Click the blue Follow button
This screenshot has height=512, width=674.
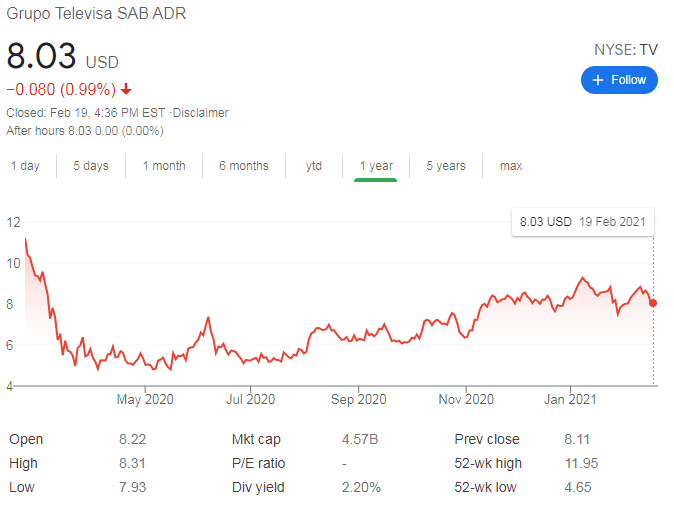click(619, 80)
